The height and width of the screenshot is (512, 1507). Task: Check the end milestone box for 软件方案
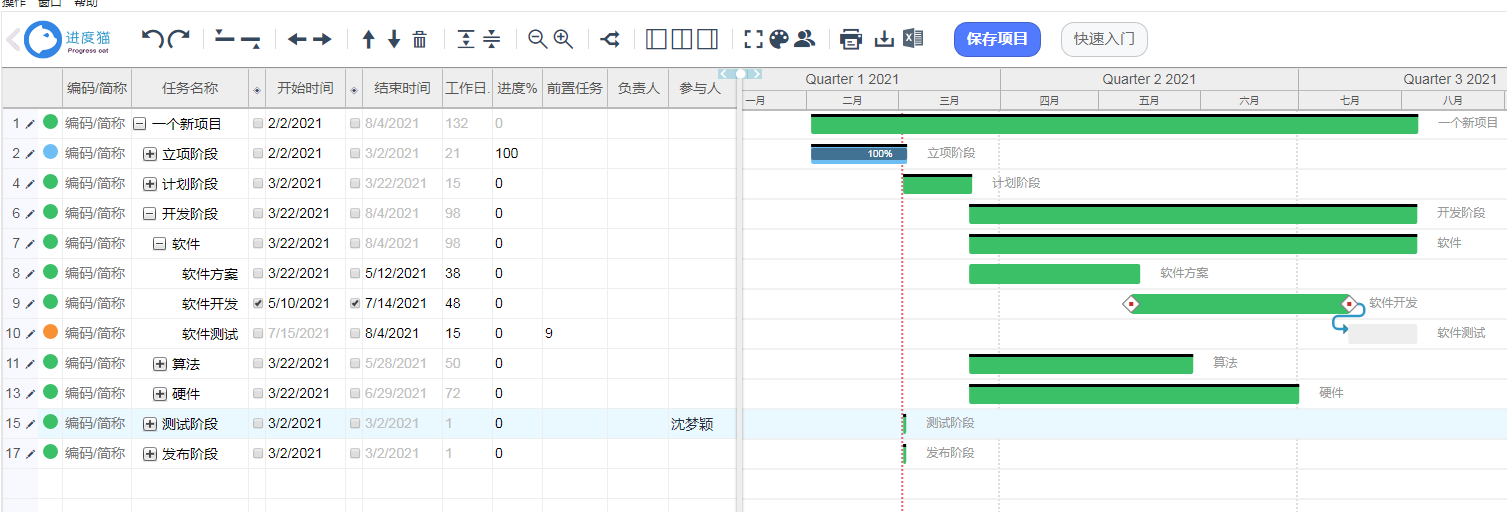[355, 273]
